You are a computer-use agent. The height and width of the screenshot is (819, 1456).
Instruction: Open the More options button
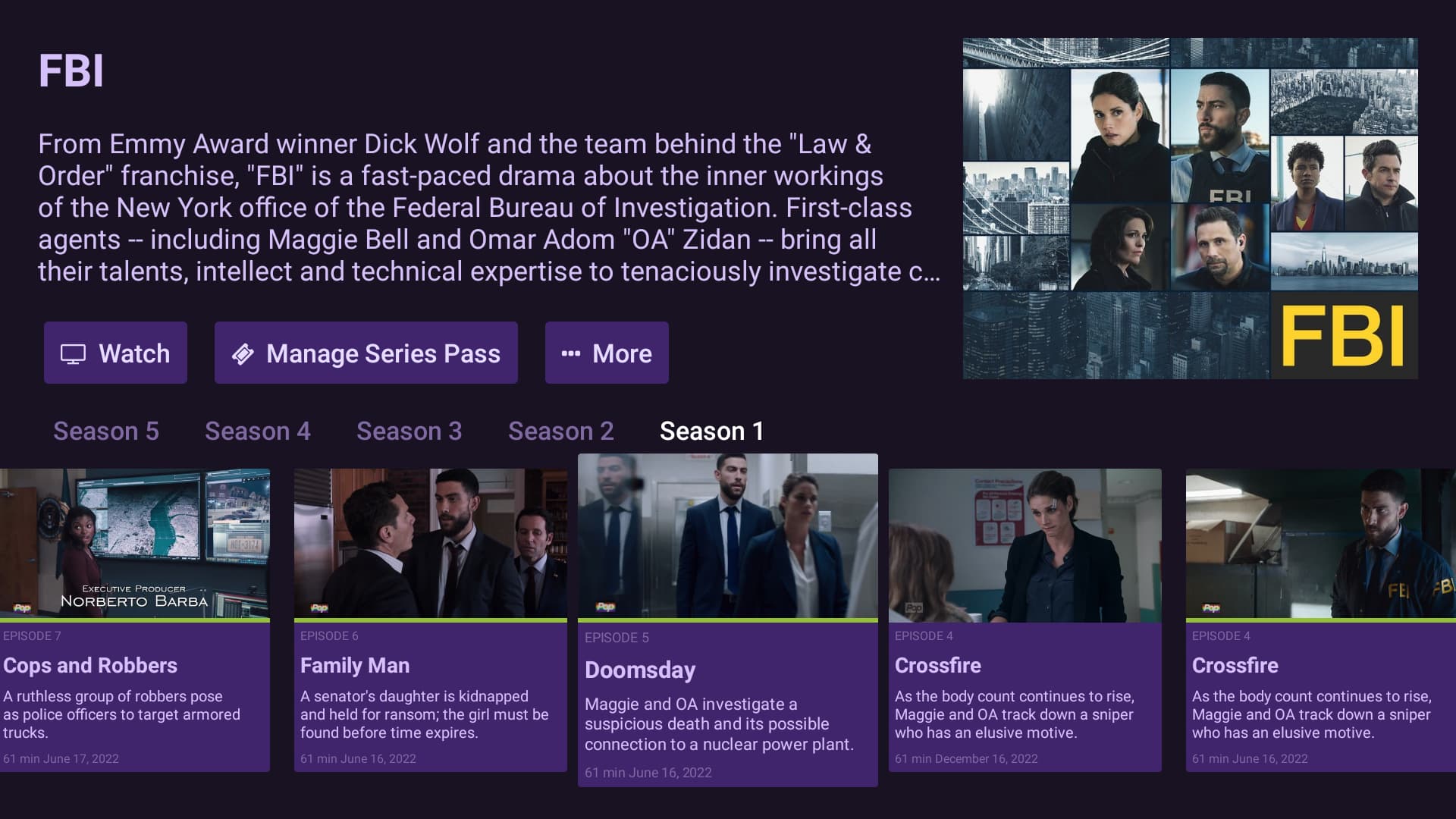607,353
